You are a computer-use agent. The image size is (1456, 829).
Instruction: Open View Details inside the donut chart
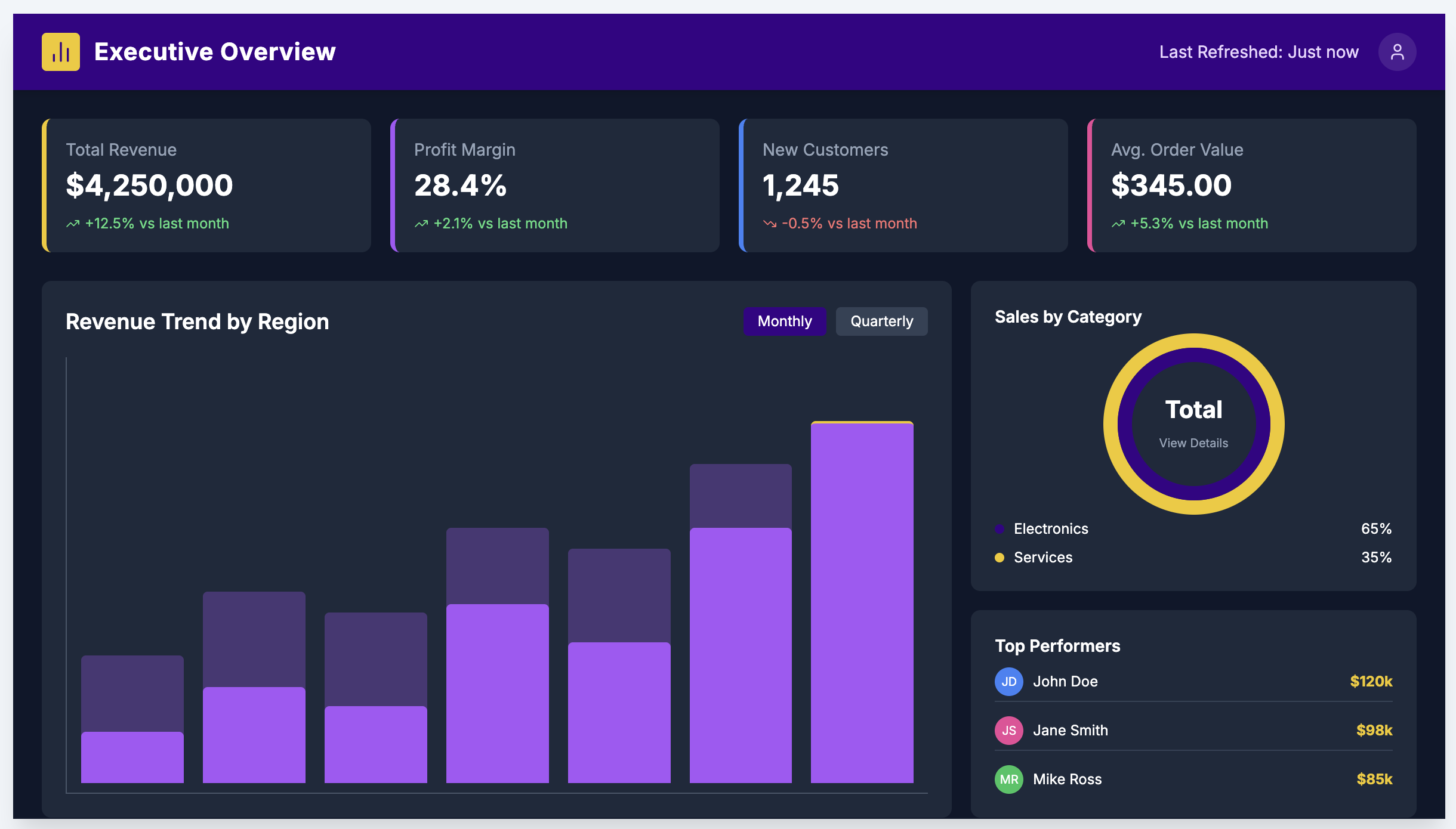1193,443
